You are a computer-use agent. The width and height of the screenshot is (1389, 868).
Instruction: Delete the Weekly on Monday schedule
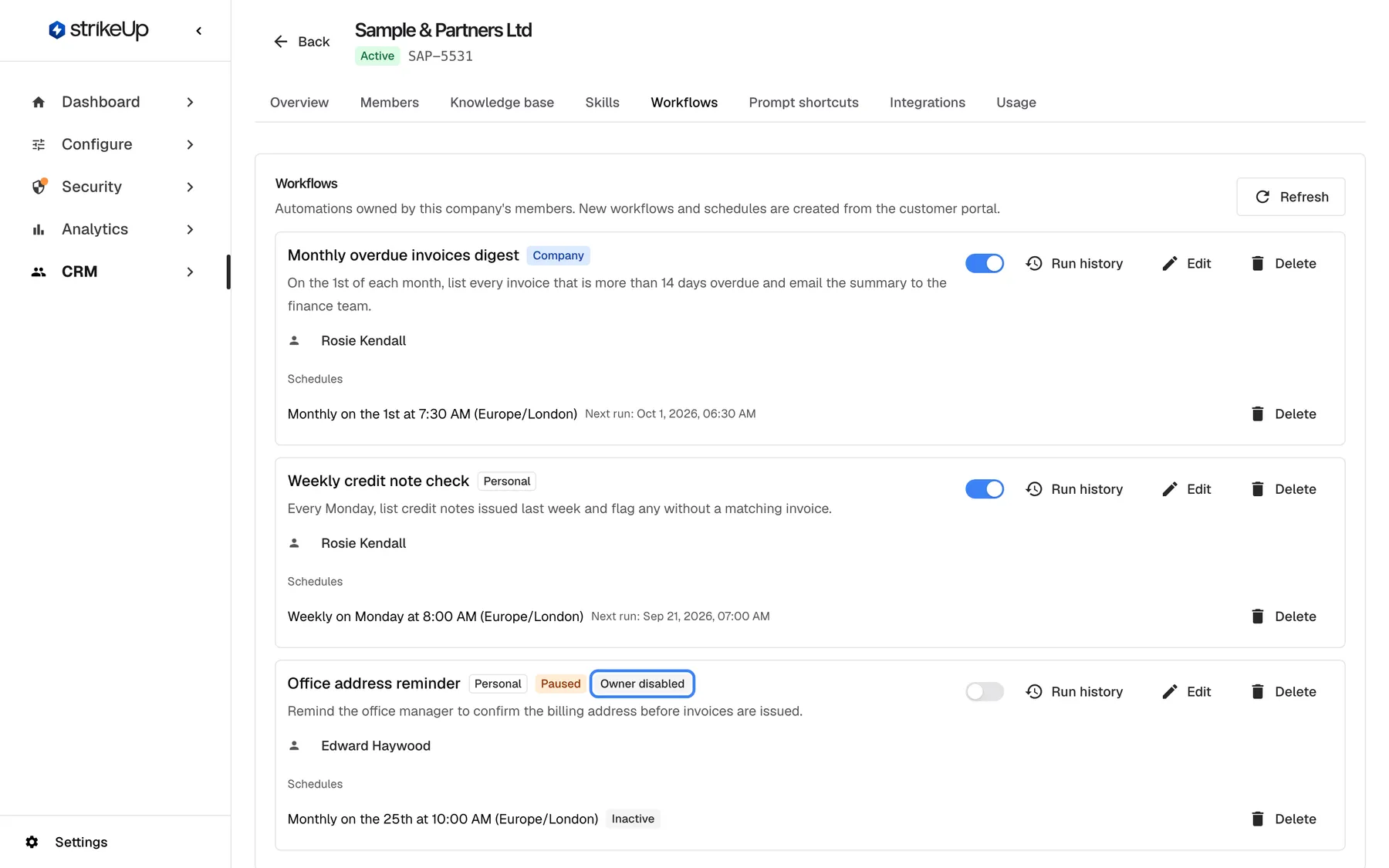click(x=1284, y=616)
